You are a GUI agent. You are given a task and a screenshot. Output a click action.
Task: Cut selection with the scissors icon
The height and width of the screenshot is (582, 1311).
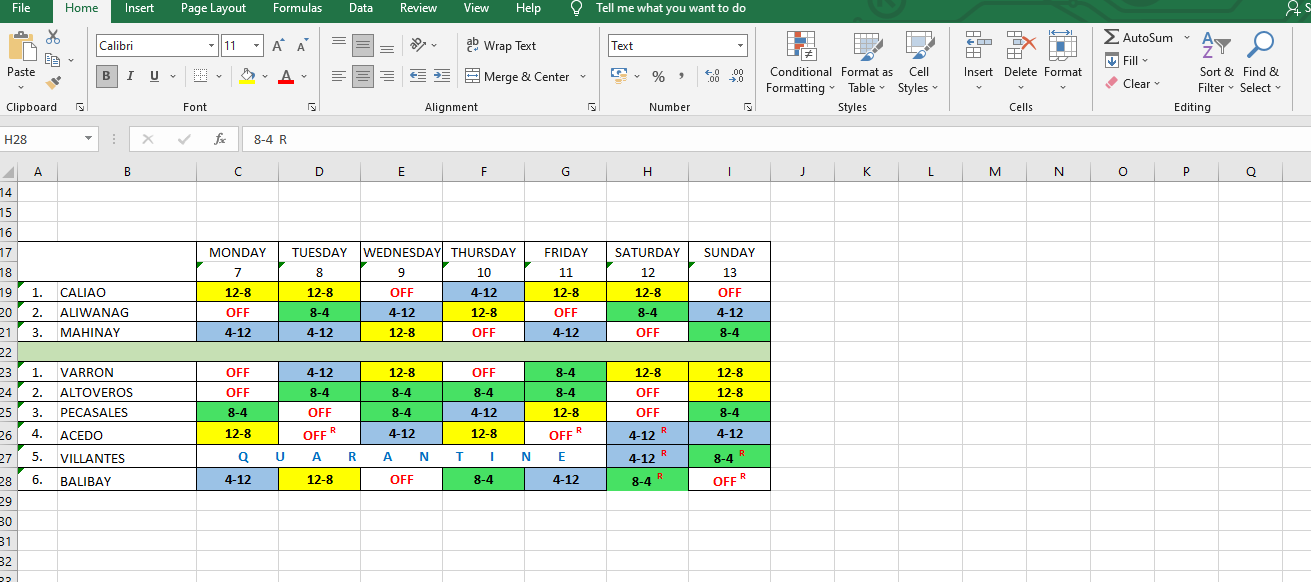53,37
